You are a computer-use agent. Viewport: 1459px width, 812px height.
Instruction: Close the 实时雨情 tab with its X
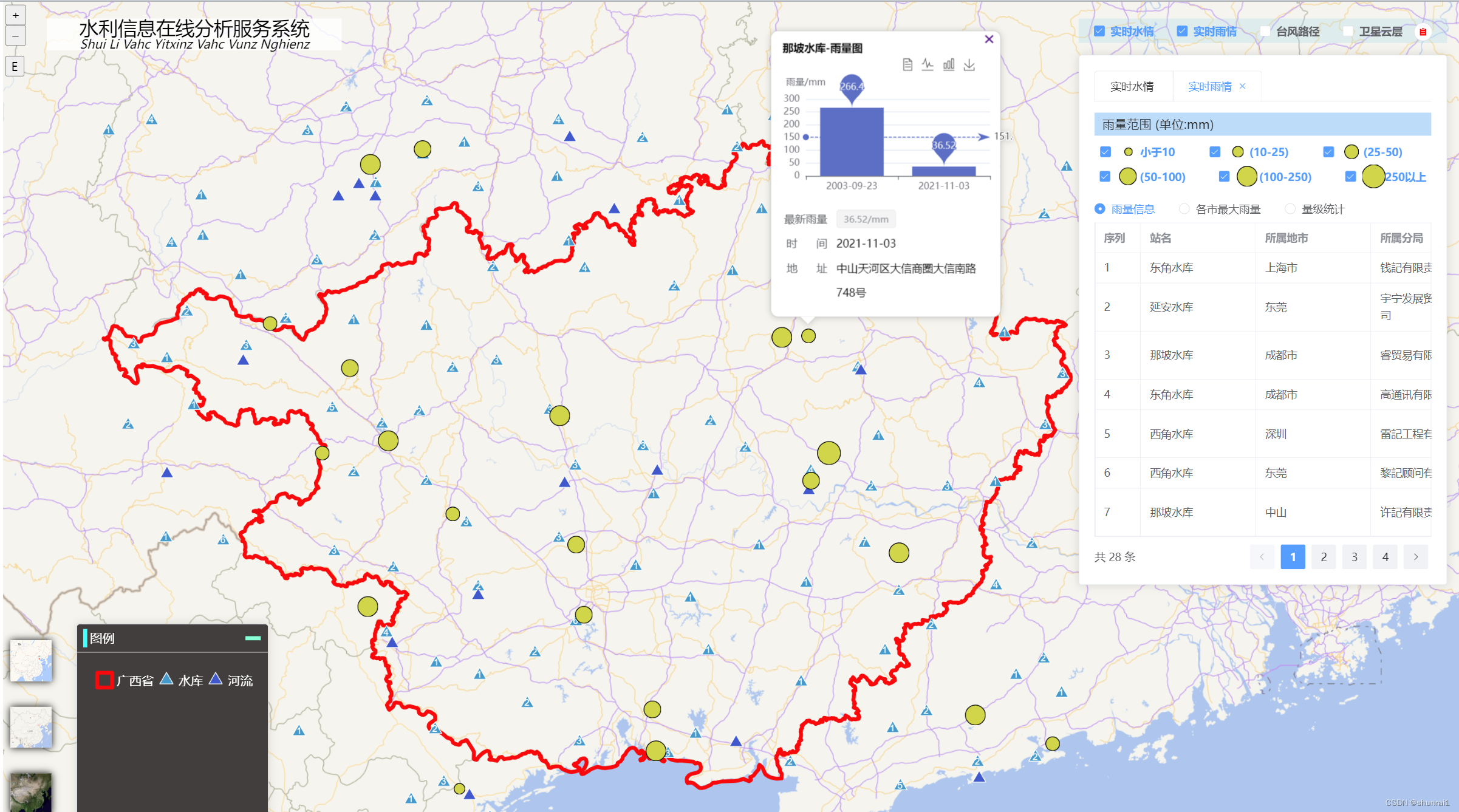coord(1242,86)
